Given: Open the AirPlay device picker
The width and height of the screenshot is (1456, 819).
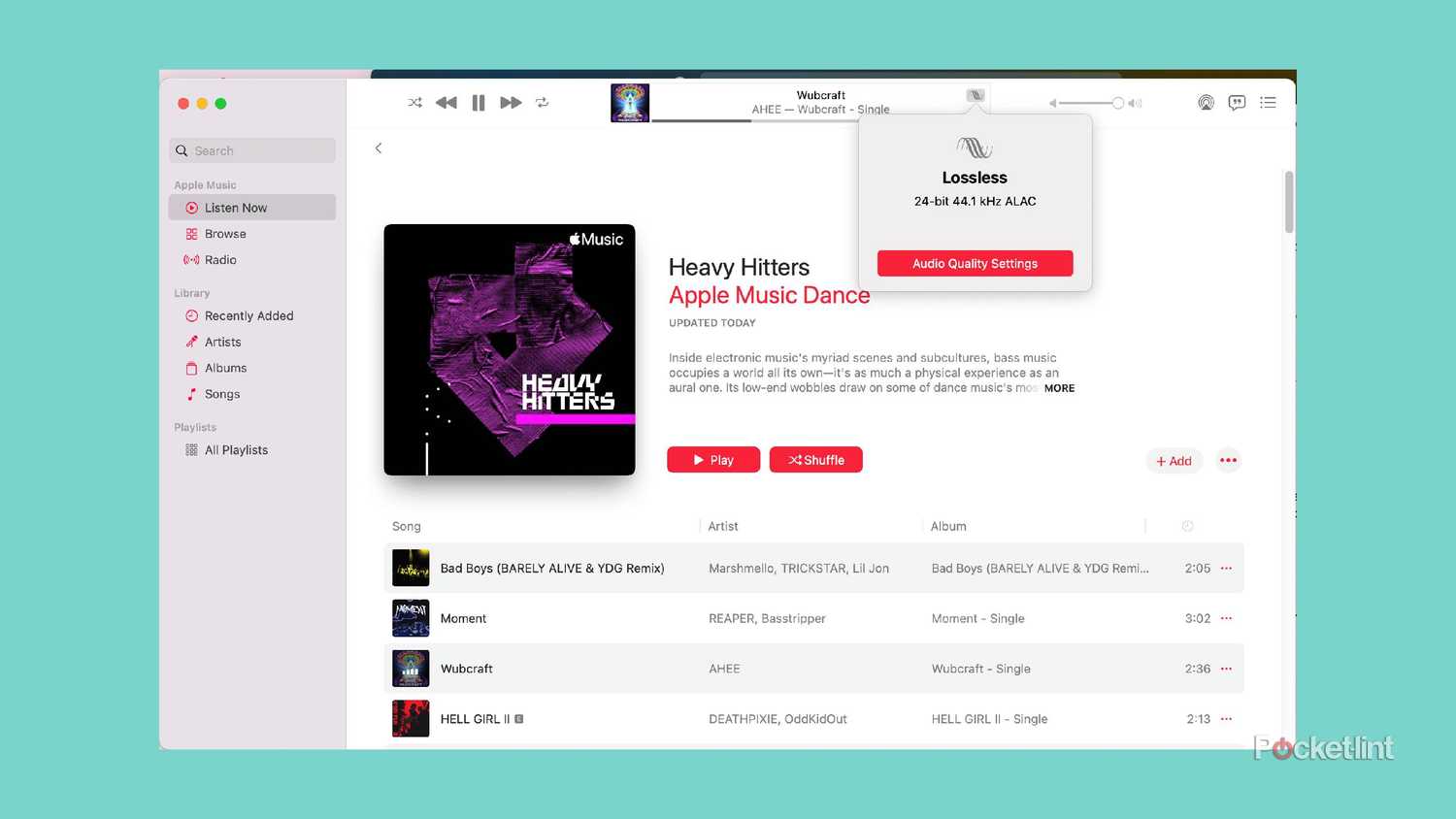Looking at the screenshot, I should coord(1206,102).
